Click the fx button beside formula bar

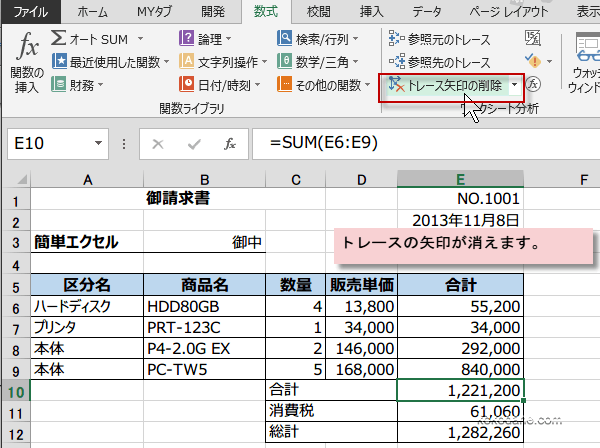coord(229,144)
